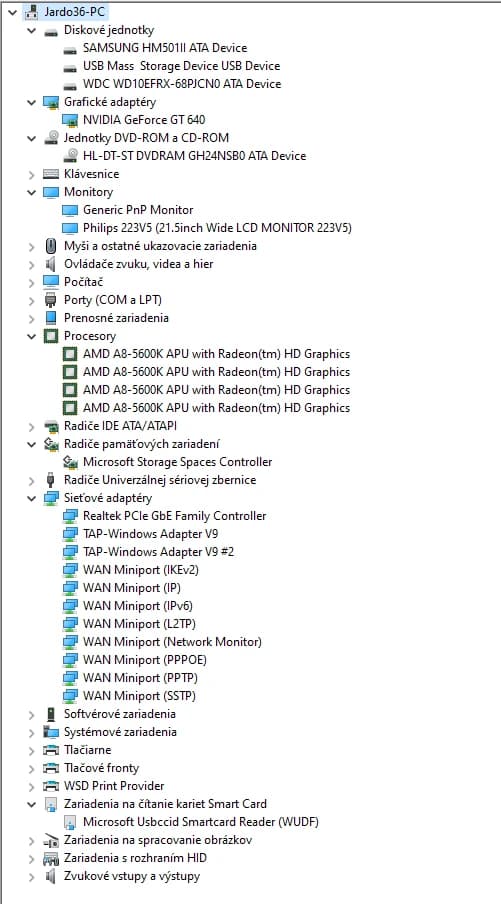This screenshot has width=501, height=904.
Task: Click the Jardo36-PC computer root icon
Action: click(32, 12)
